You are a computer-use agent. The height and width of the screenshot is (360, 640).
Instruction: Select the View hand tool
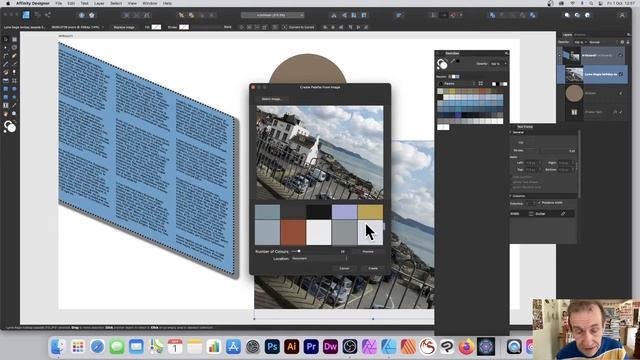6,113
